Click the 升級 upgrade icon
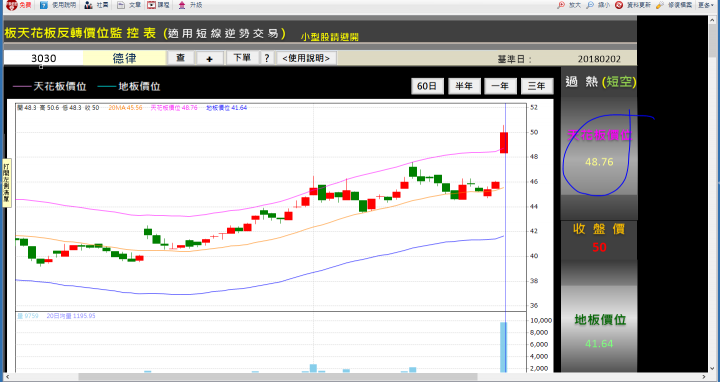Viewport: 720px width, 382px height. [x=182, y=5]
